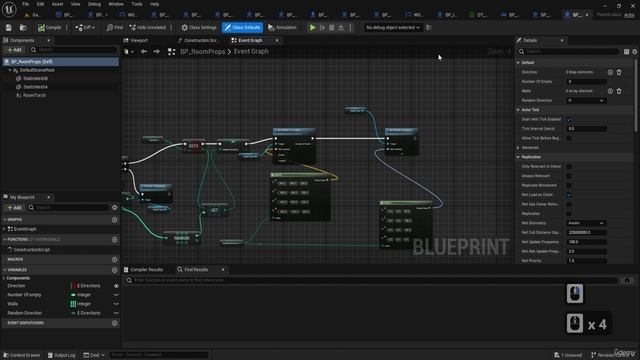Open the Edit menu
Image resolution: width=640 pixels, height=360 pixels.
pos(40,4)
